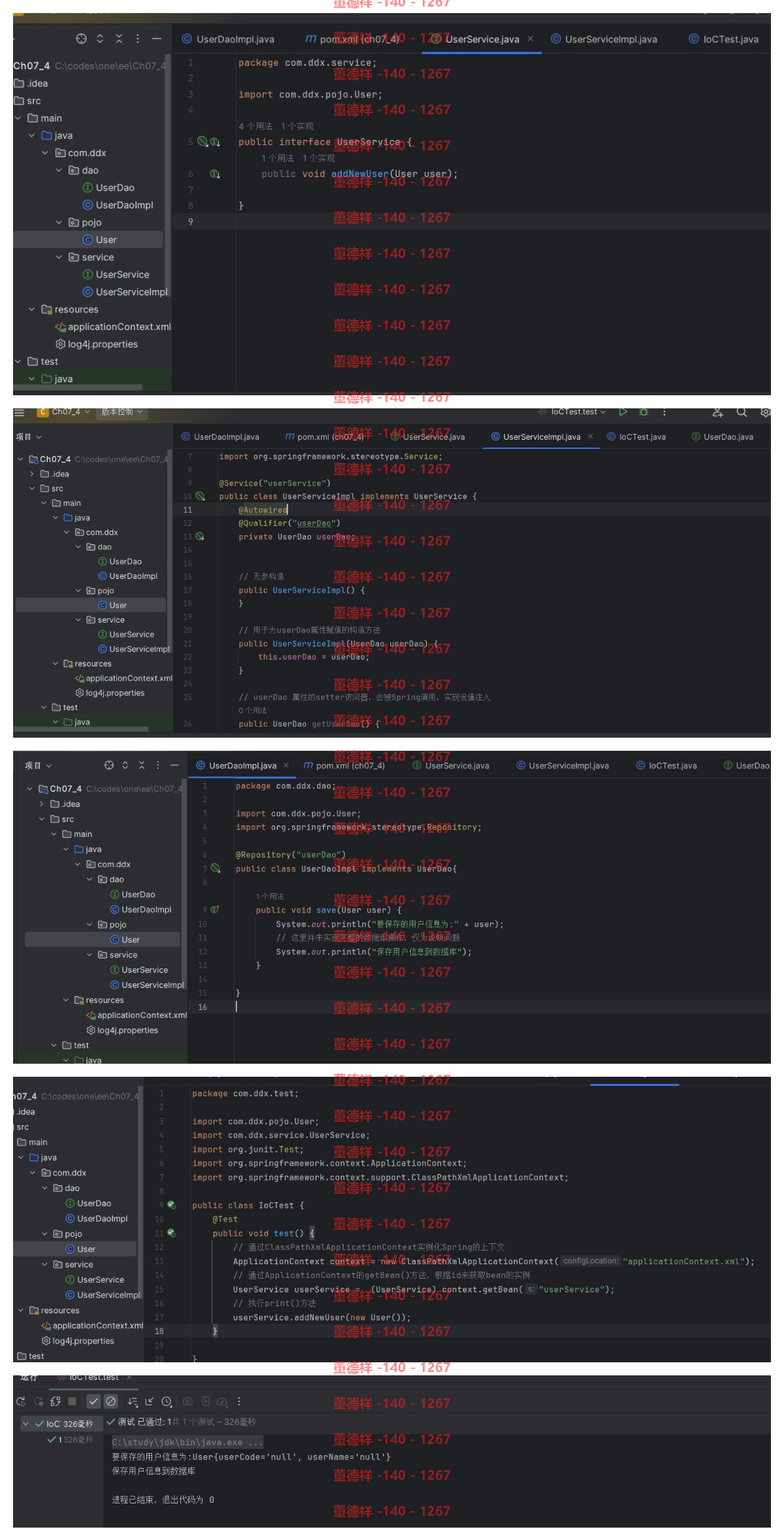Screen dimensions: 784x1540
Task: Click run gutter icon beside public void test()
Action: [x=172, y=1234]
